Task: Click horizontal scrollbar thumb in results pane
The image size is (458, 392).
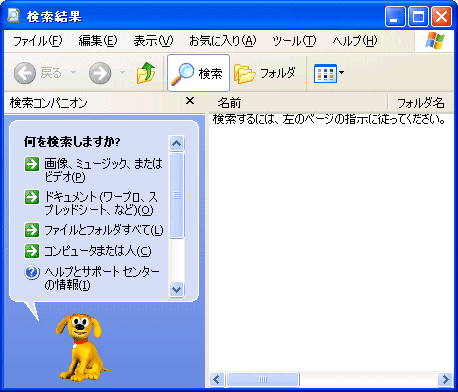Action: click(263, 379)
